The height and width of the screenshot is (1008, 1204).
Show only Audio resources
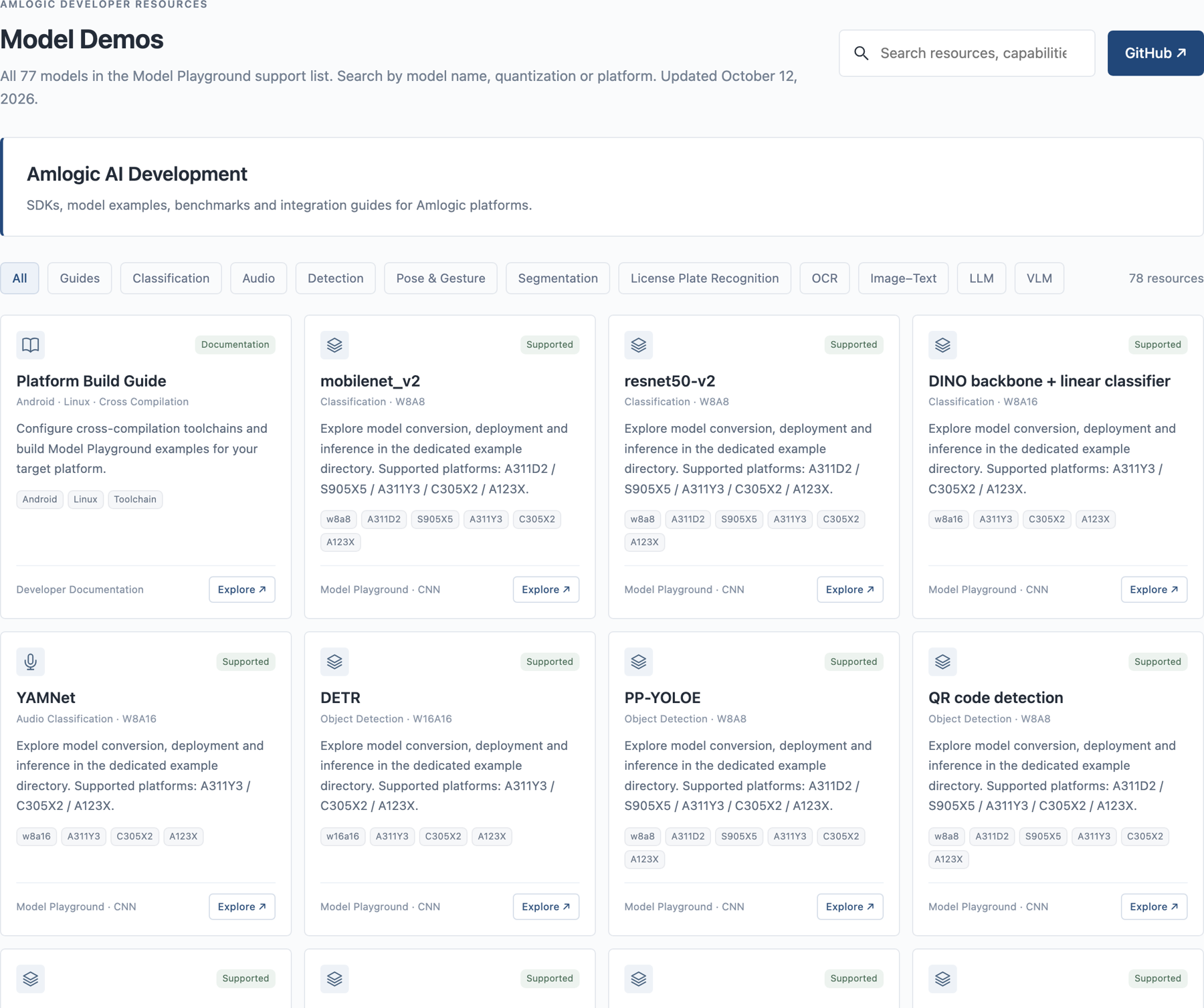pyautogui.click(x=259, y=278)
